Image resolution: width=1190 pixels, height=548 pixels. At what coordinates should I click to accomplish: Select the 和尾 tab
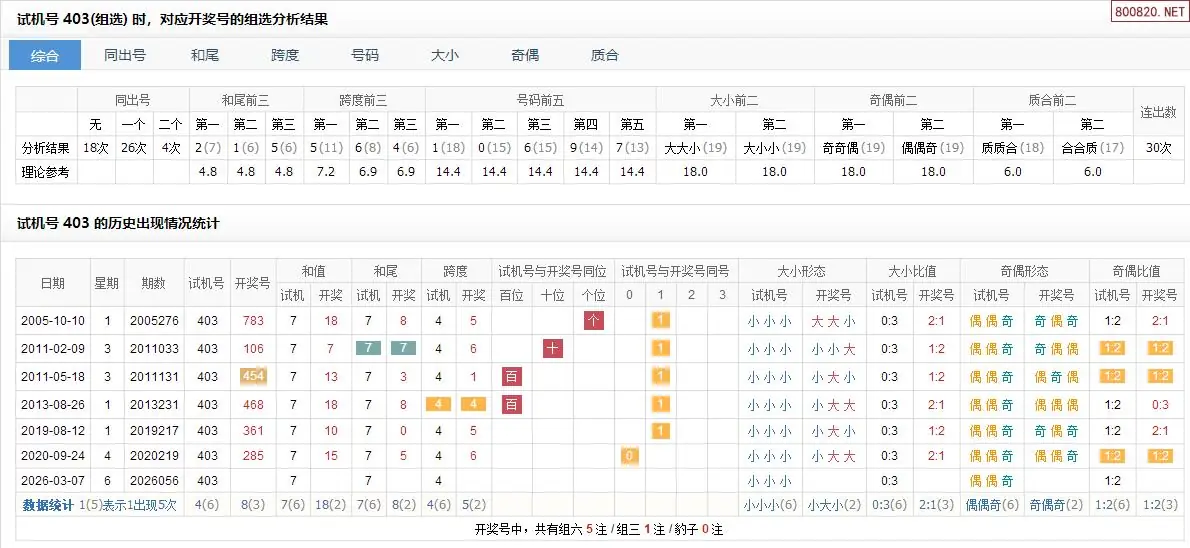(205, 55)
